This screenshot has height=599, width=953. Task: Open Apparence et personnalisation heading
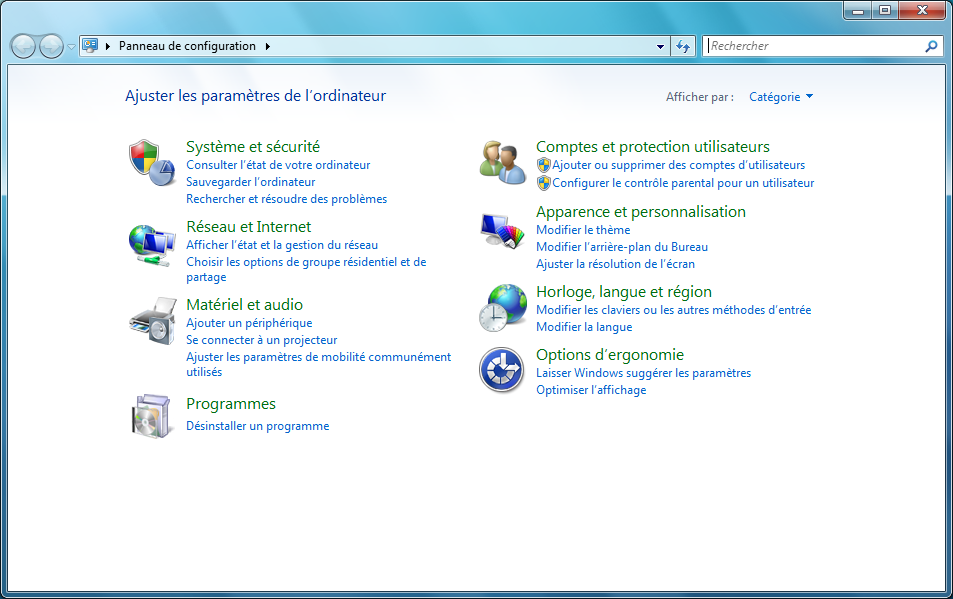point(641,211)
